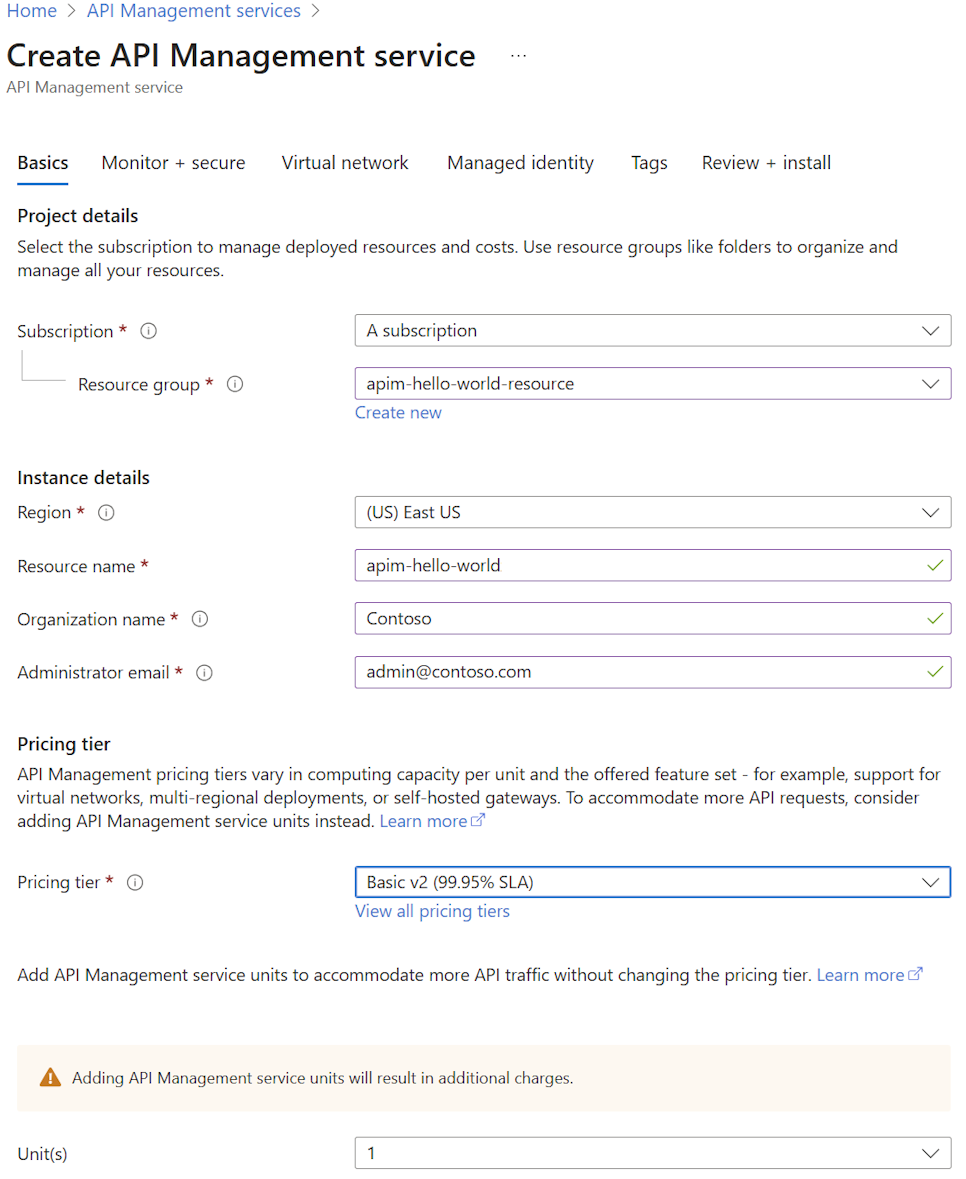
Task: View the Organization name info tooltip
Action: click(x=200, y=619)
